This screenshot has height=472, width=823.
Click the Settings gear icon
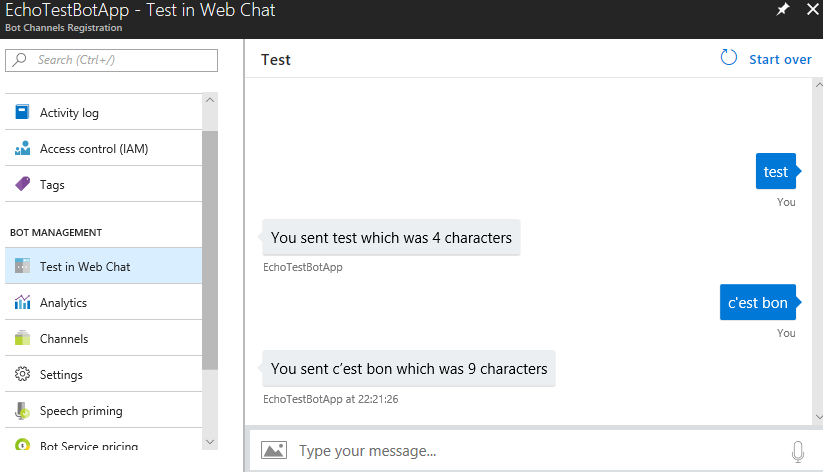click(23, 374)
